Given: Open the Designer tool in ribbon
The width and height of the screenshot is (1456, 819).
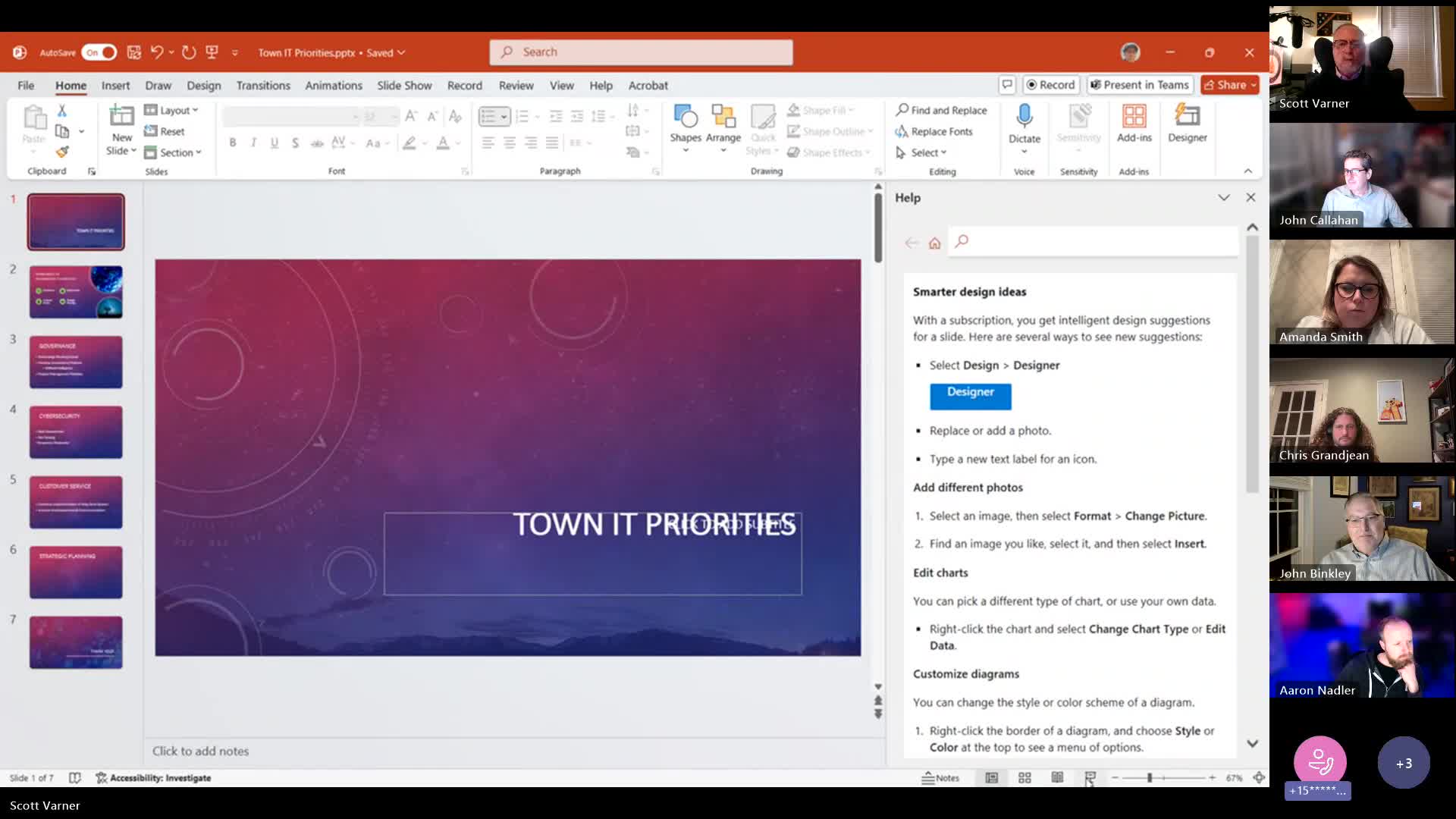Looking at the screenshot, I should pyautogui.click(x=1187, y=124).
